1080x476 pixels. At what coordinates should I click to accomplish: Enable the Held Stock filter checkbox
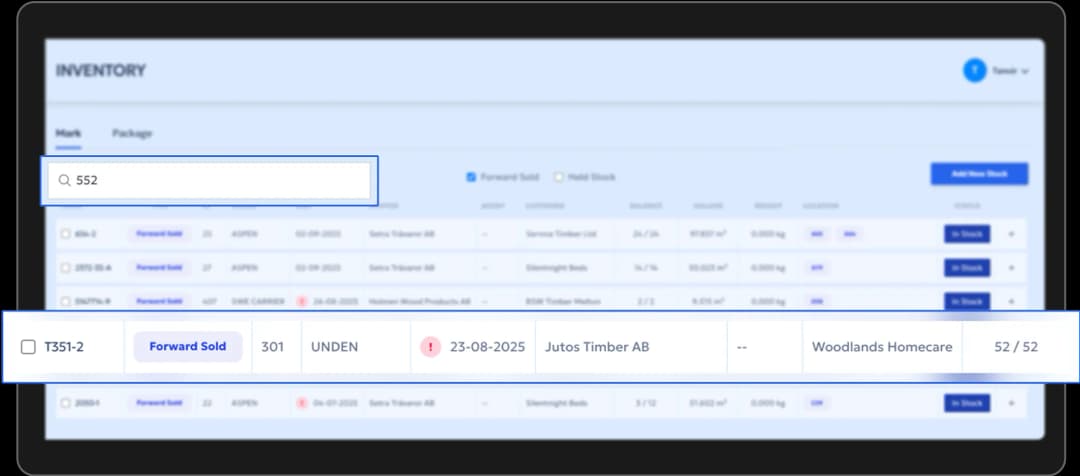[558, 177]
